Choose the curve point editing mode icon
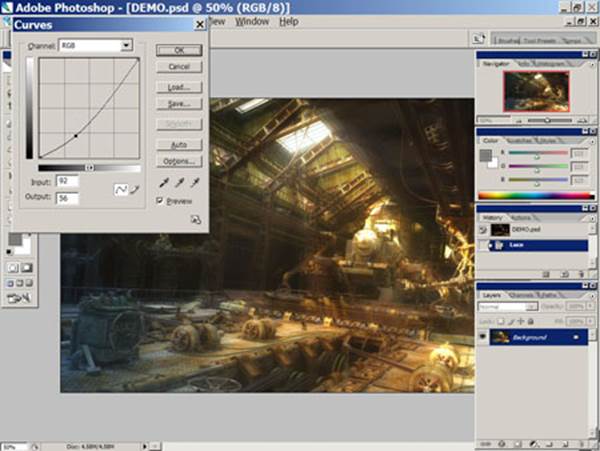The image size is (600, 451). [x=121, y=189]
